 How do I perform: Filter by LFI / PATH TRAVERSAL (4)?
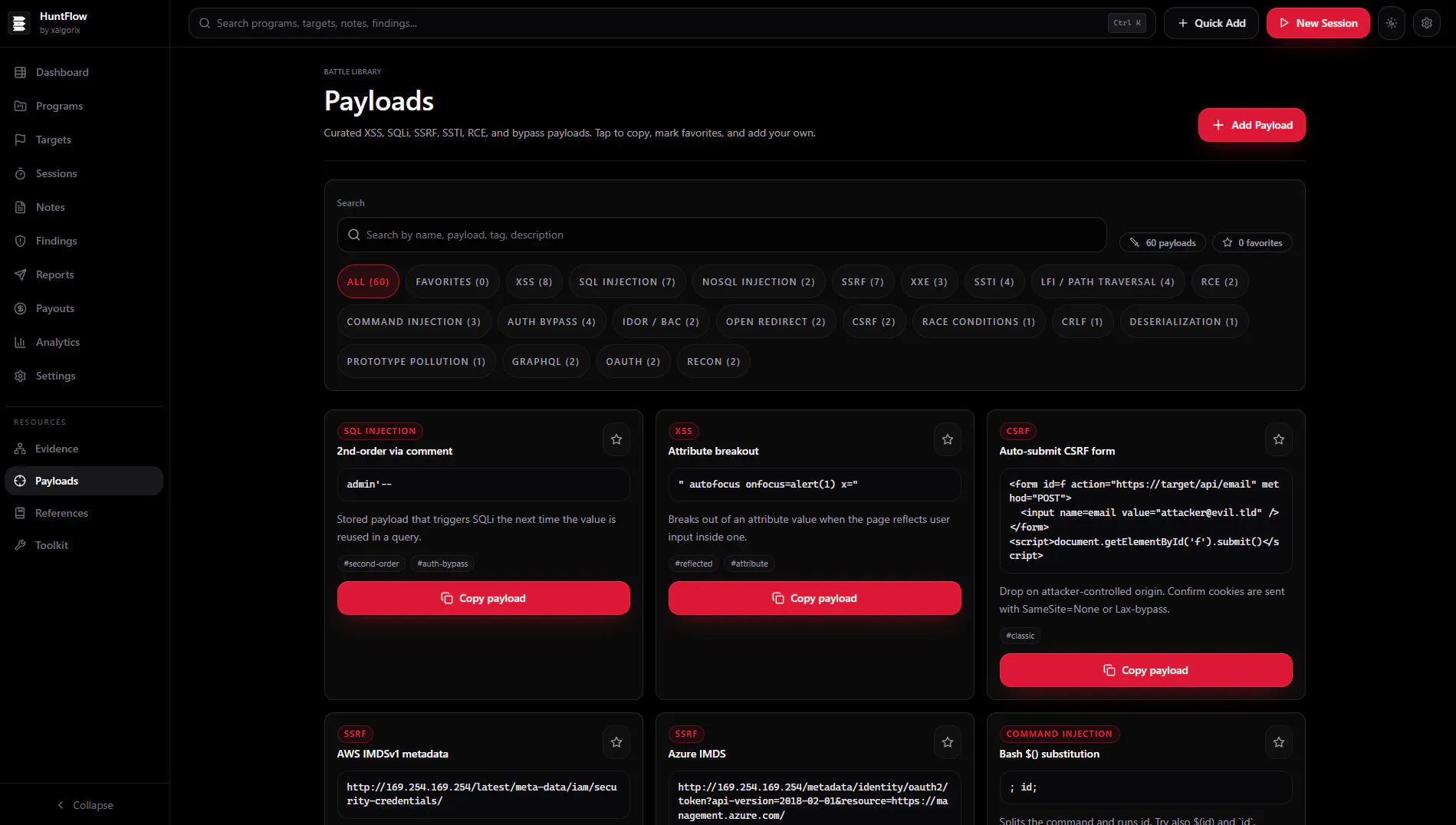coord(1107,281)
